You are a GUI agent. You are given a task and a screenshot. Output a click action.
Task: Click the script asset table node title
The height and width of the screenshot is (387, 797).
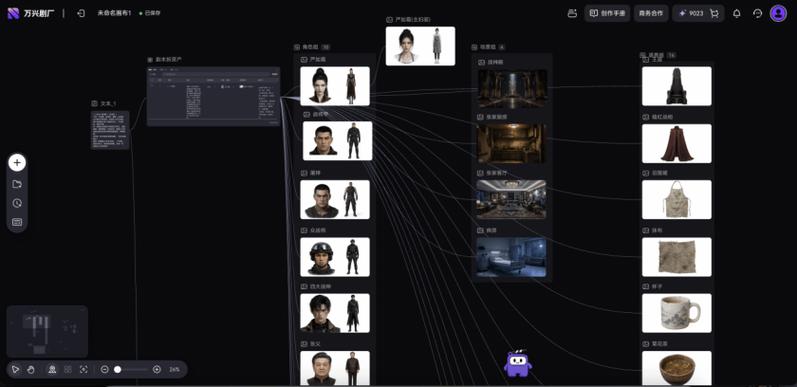click(x=168, y=59)
